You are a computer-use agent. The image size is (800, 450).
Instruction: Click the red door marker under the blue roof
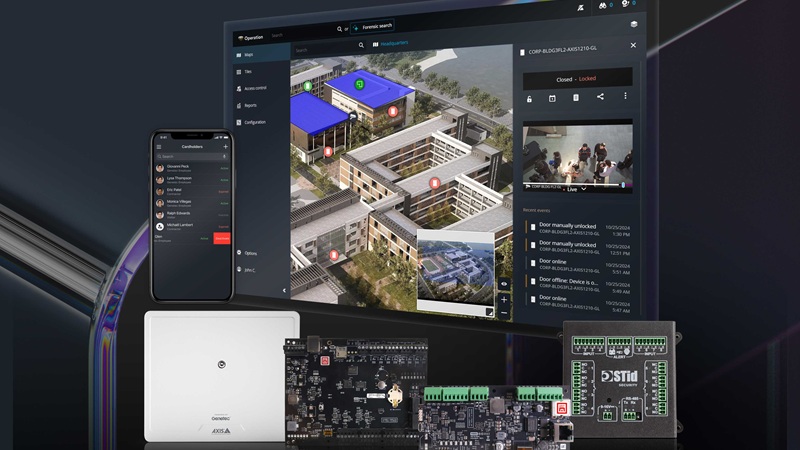point(392,111)
